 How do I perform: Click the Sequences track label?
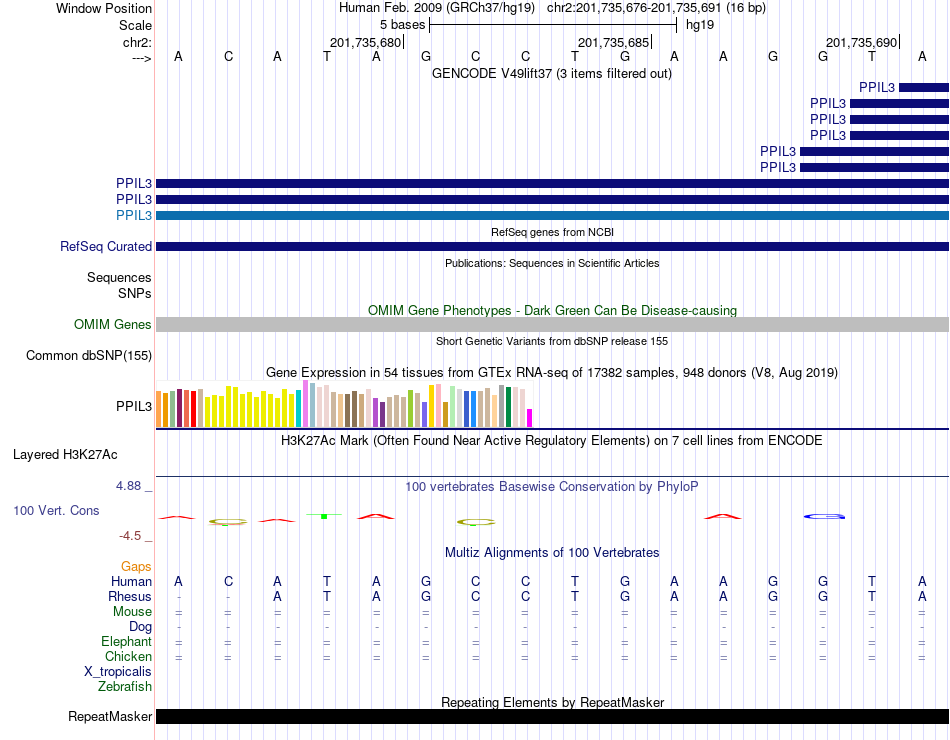coord(119,278)
